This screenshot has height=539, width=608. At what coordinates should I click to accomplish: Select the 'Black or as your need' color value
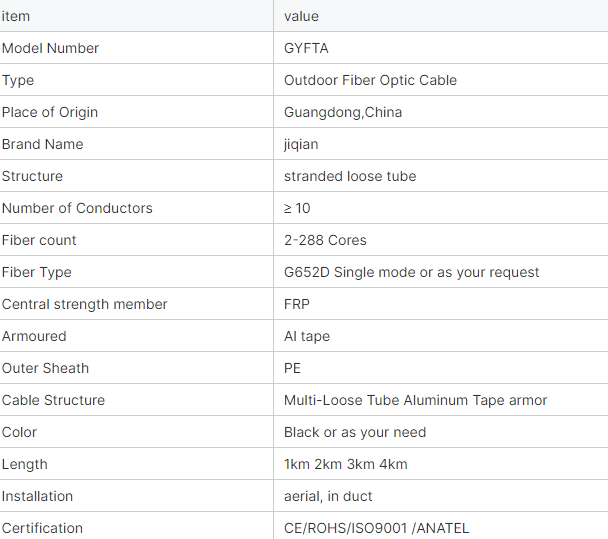coord(355,432)
